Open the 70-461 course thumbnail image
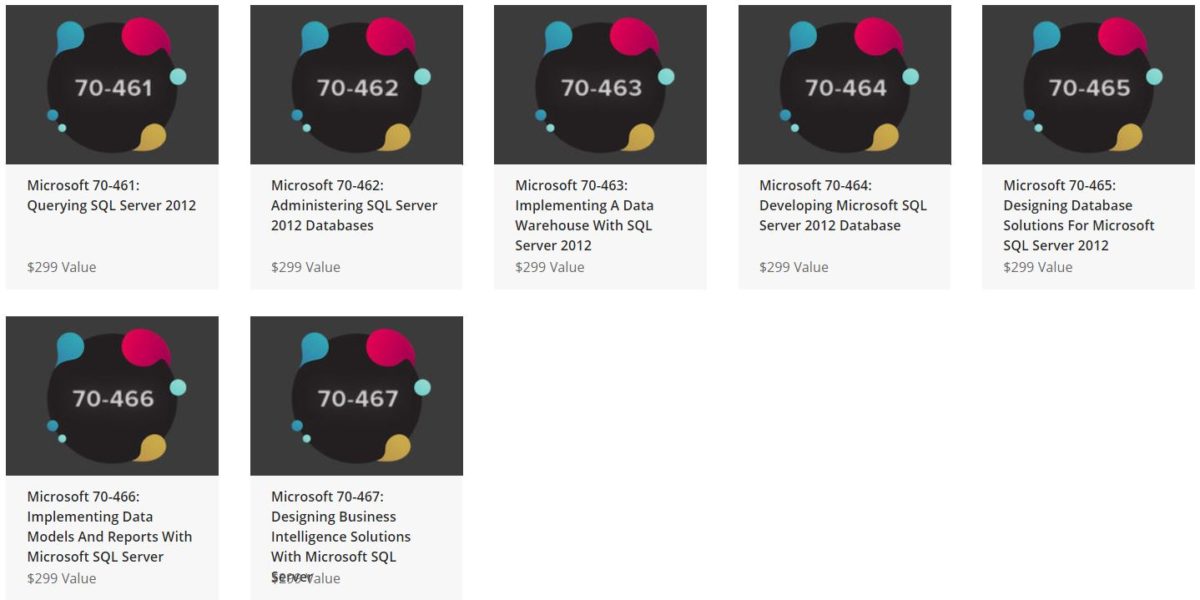 click(112, 84)
